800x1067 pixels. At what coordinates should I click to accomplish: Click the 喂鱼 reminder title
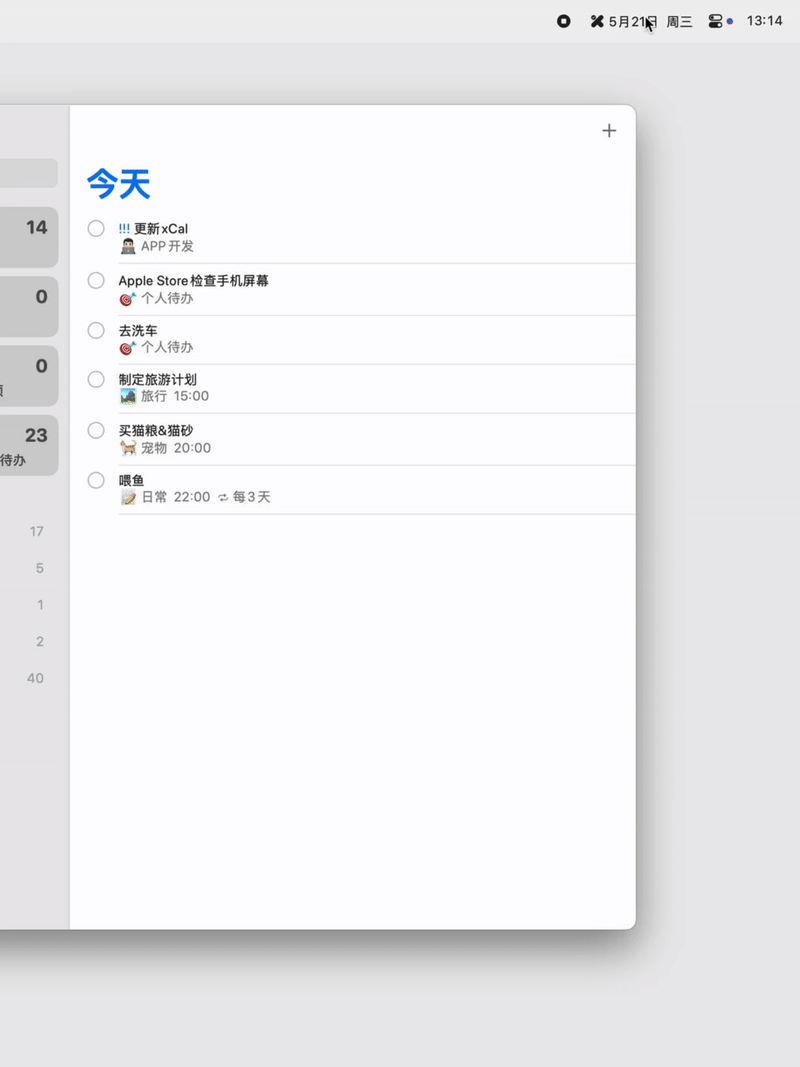coord(131,480)
